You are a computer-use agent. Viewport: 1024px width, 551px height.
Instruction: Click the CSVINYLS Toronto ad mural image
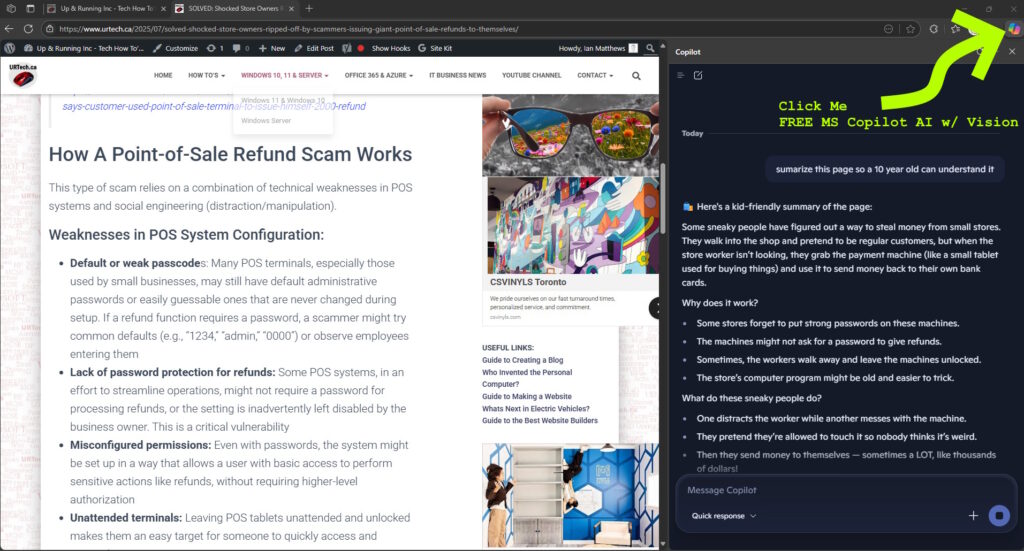point(558,227)
